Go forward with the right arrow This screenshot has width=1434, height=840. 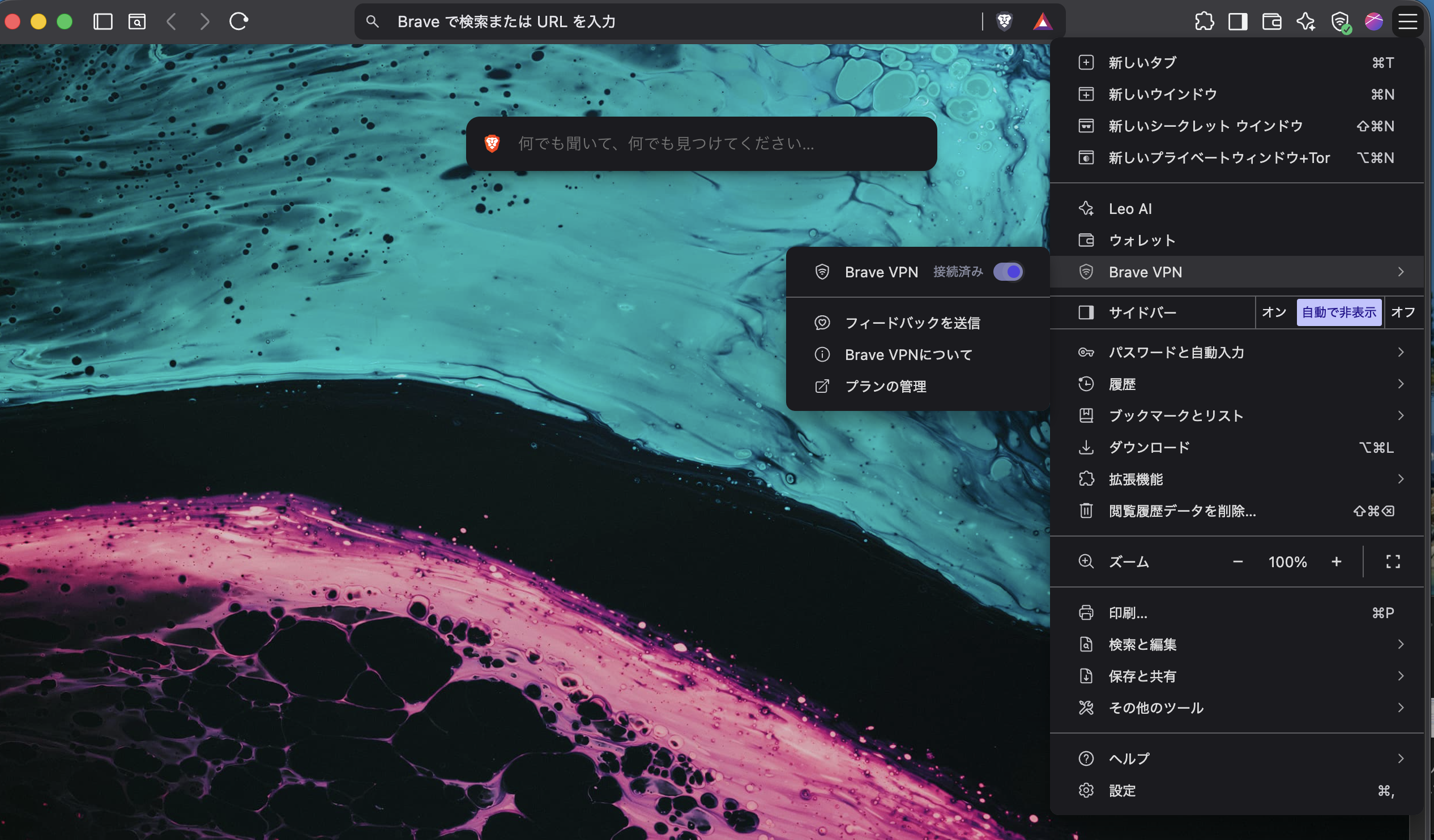205,22
